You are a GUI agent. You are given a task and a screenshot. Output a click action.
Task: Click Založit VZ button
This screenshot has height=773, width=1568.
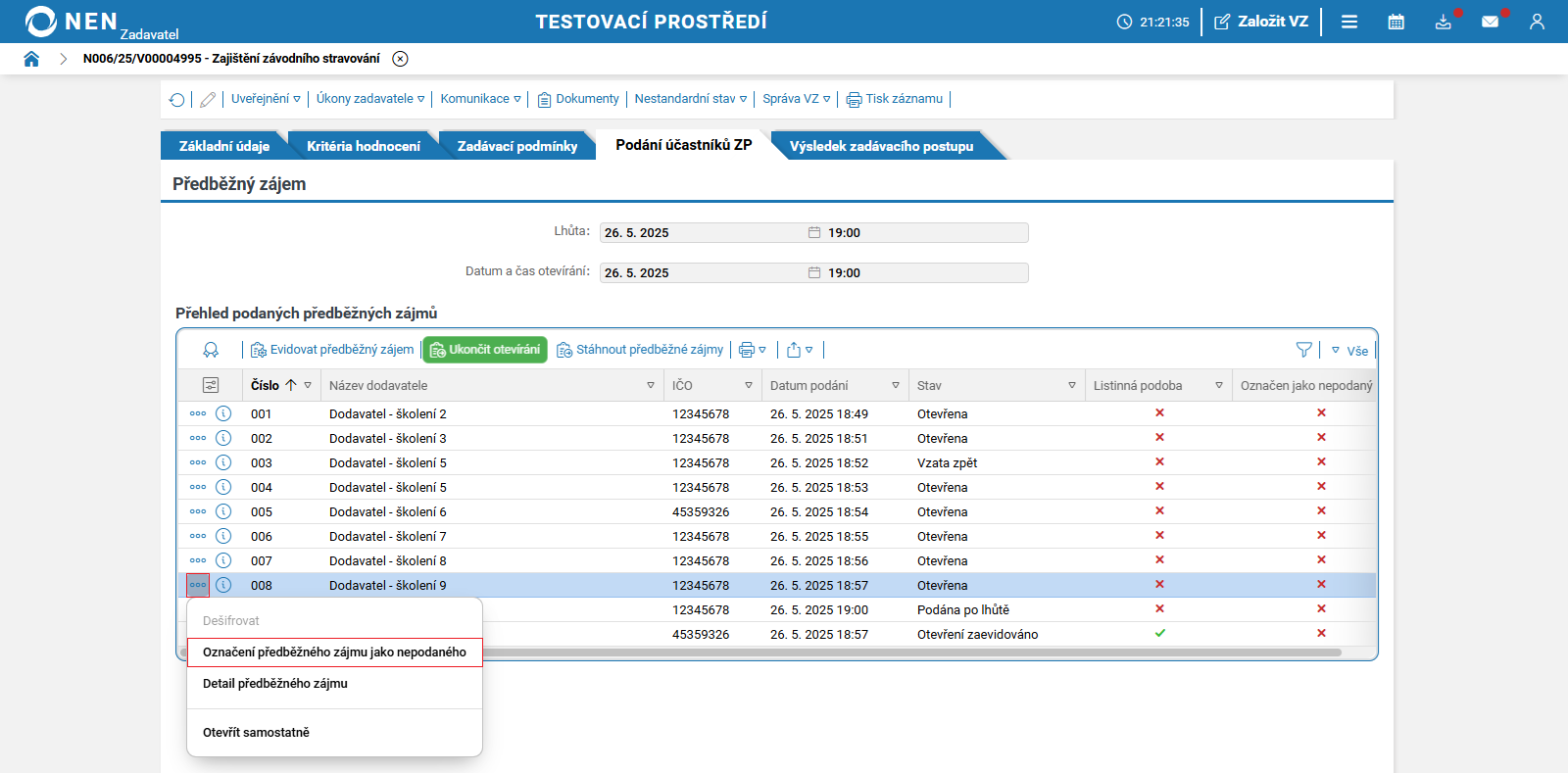[x=1261, y=22]
